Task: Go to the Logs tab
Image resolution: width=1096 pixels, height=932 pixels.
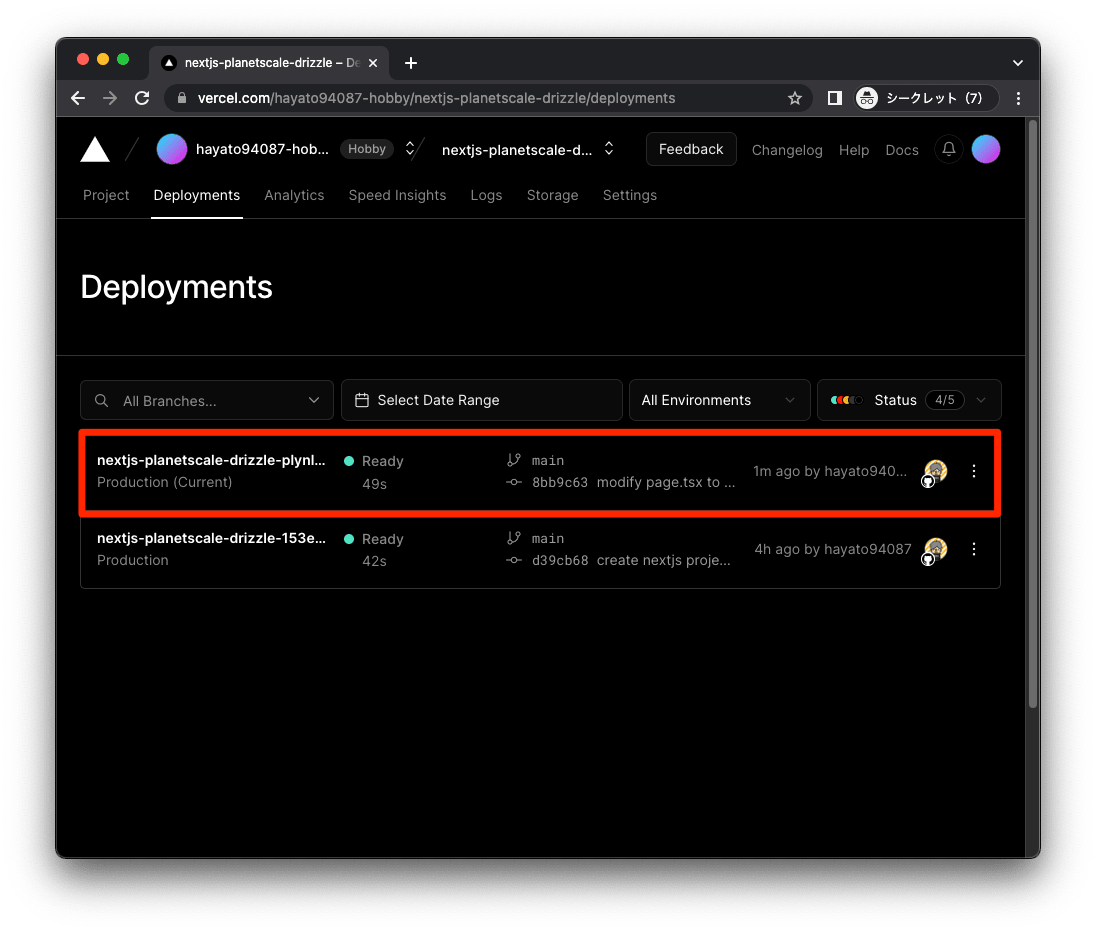Action: [x=486, y=195]
